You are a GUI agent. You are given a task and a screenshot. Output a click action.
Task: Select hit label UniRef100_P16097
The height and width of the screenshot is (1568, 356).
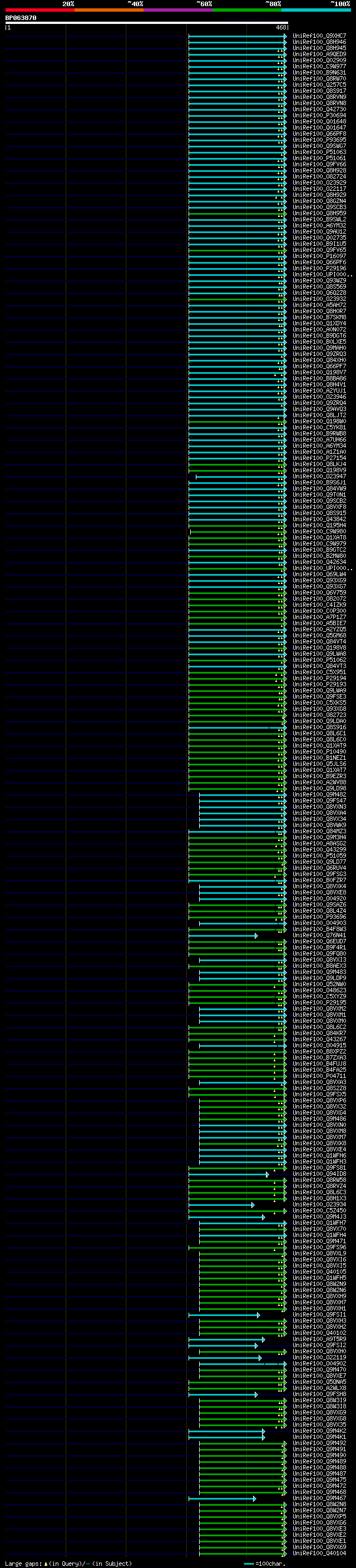pyautogui.click(x=319, y=256)
